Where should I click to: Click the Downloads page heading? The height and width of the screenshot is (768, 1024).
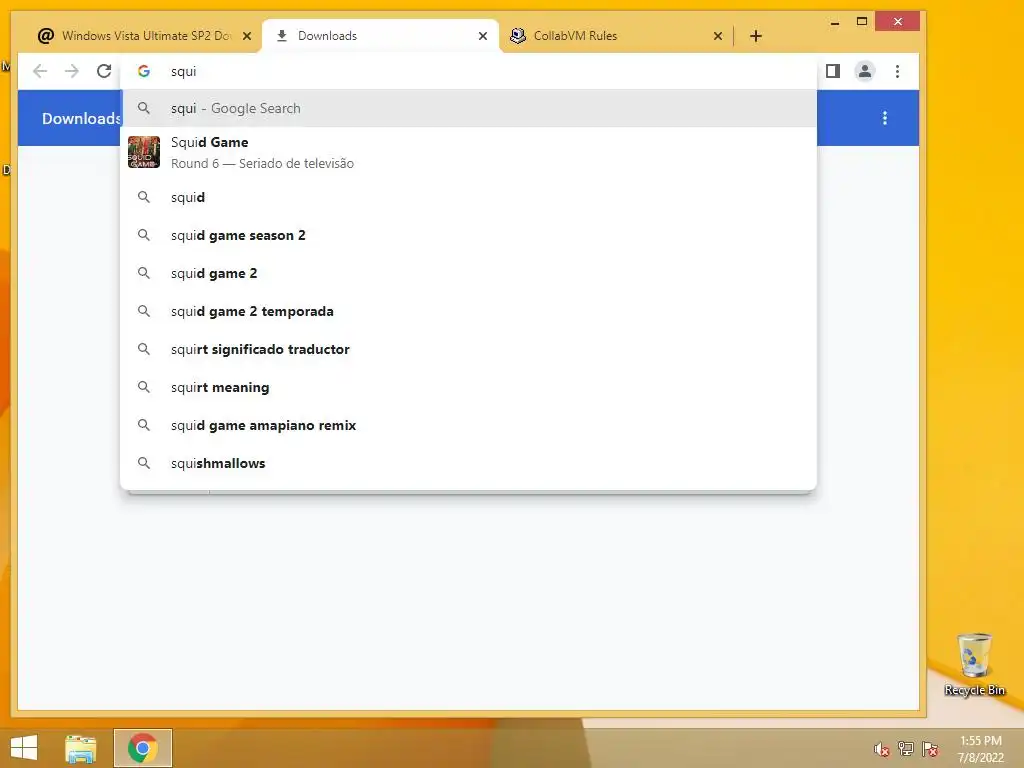click(82, 118)
